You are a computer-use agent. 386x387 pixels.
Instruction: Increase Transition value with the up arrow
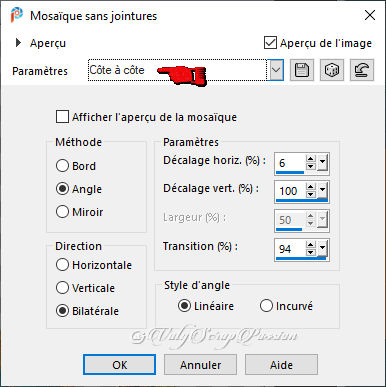click(x=311, y=245)
